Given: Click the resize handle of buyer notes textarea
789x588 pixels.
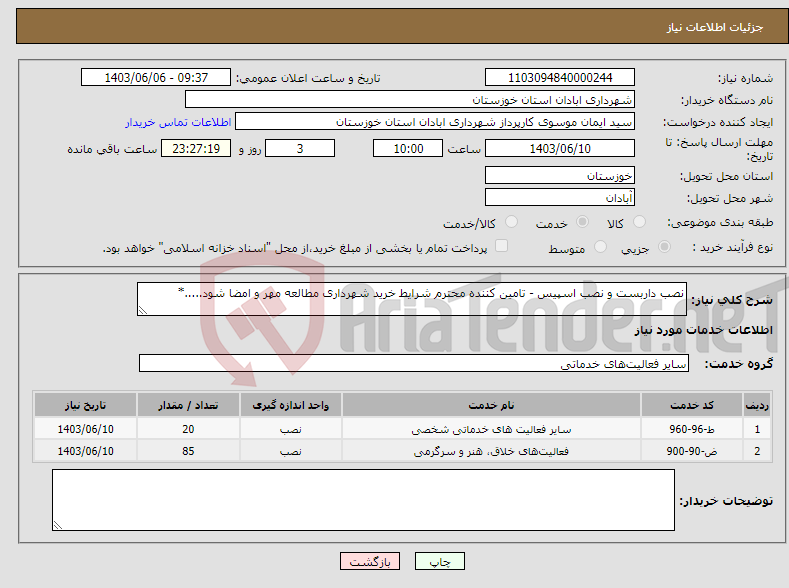Looking at the screenshot, I should tap(58, 525).
